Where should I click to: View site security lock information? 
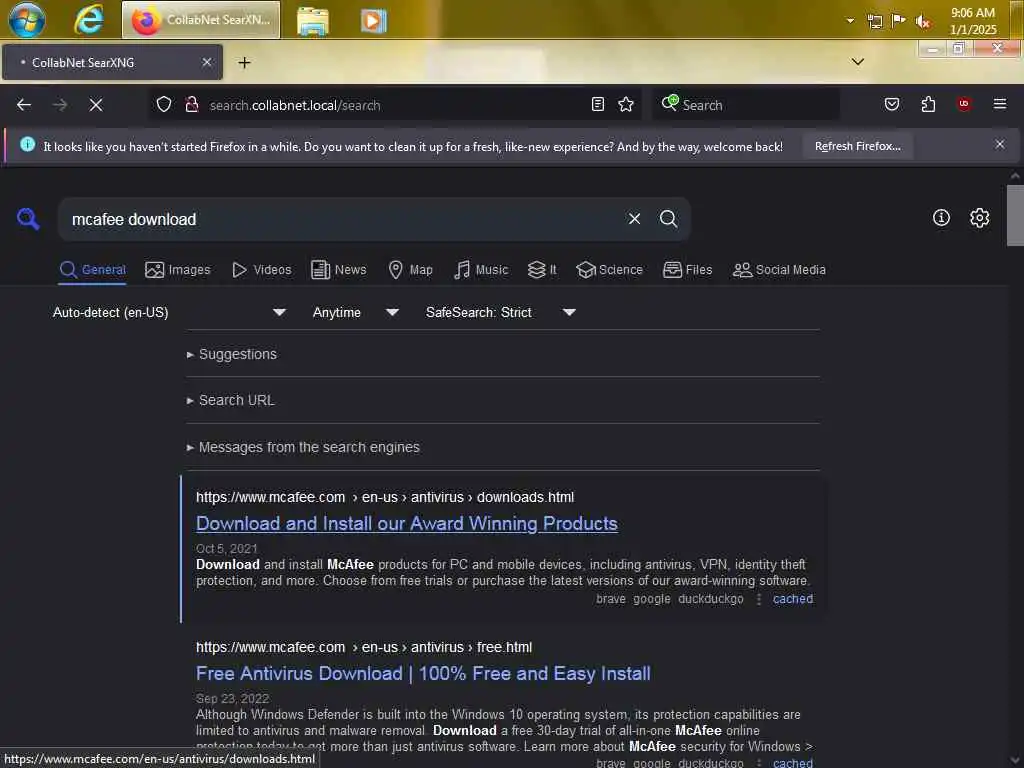pyautogui.click(x=191, y=104)
